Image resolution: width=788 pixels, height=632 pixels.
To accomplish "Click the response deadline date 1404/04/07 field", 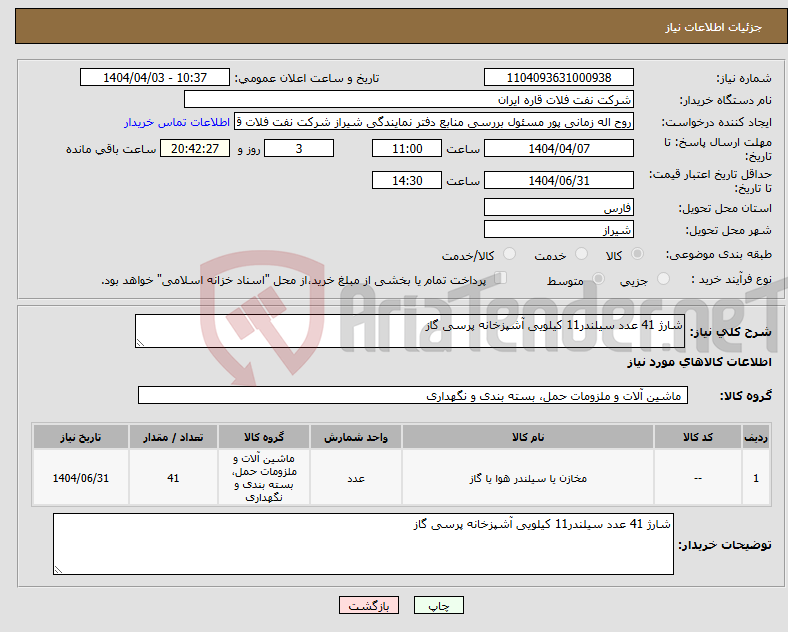I will [x=558, y=149].
